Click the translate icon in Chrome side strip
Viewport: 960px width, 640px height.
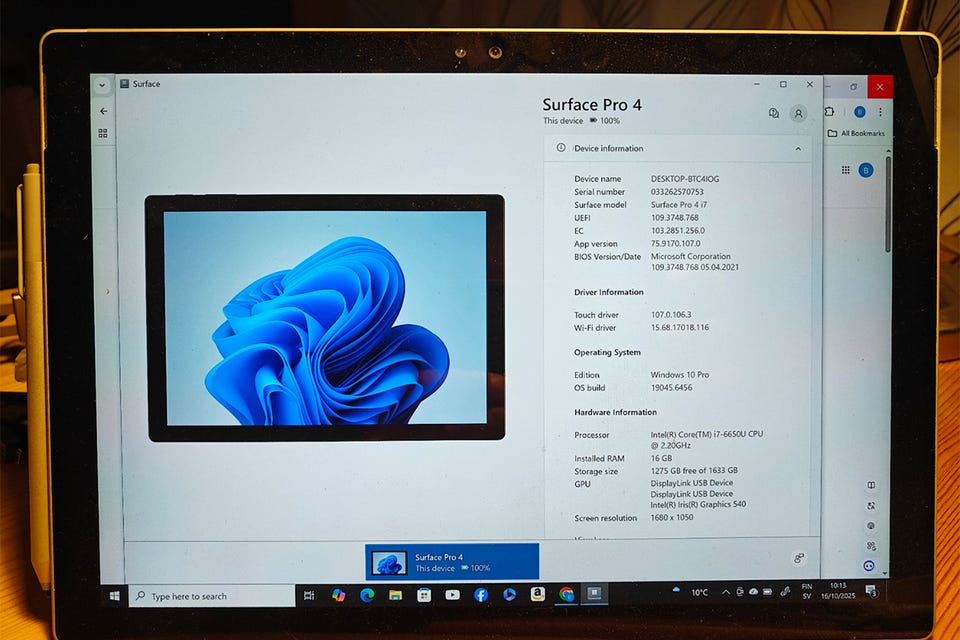pyautogui.click(x=871, y=506)
